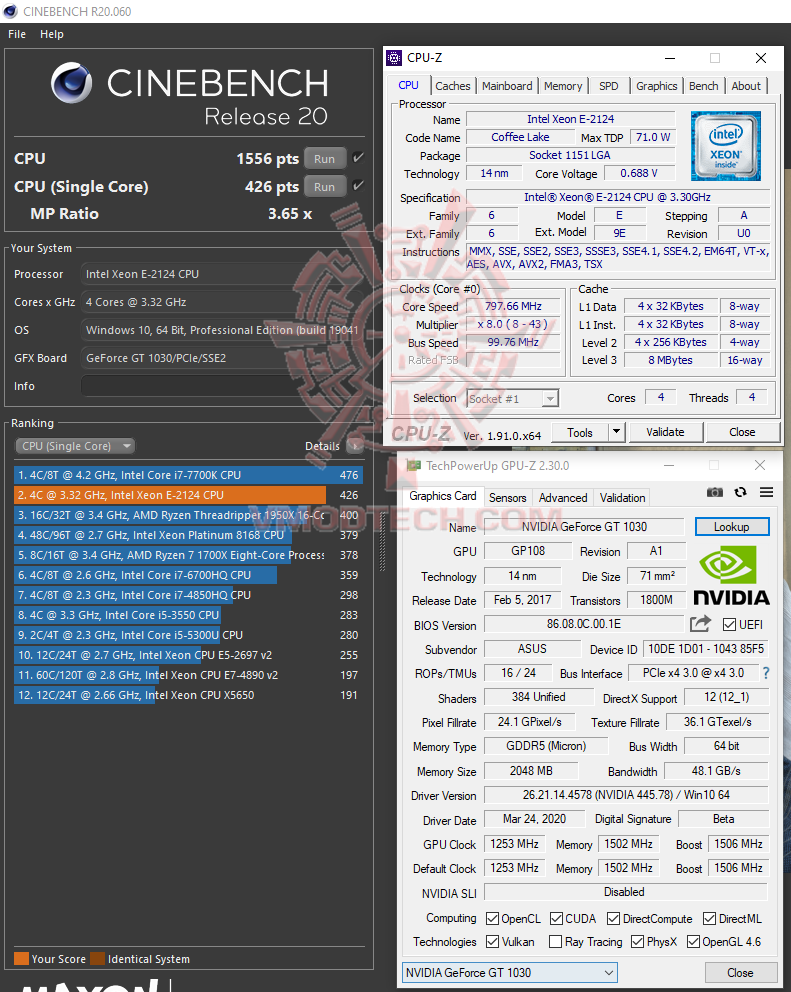Run the CPU (Single Core) benchmark

click(325, 187)
